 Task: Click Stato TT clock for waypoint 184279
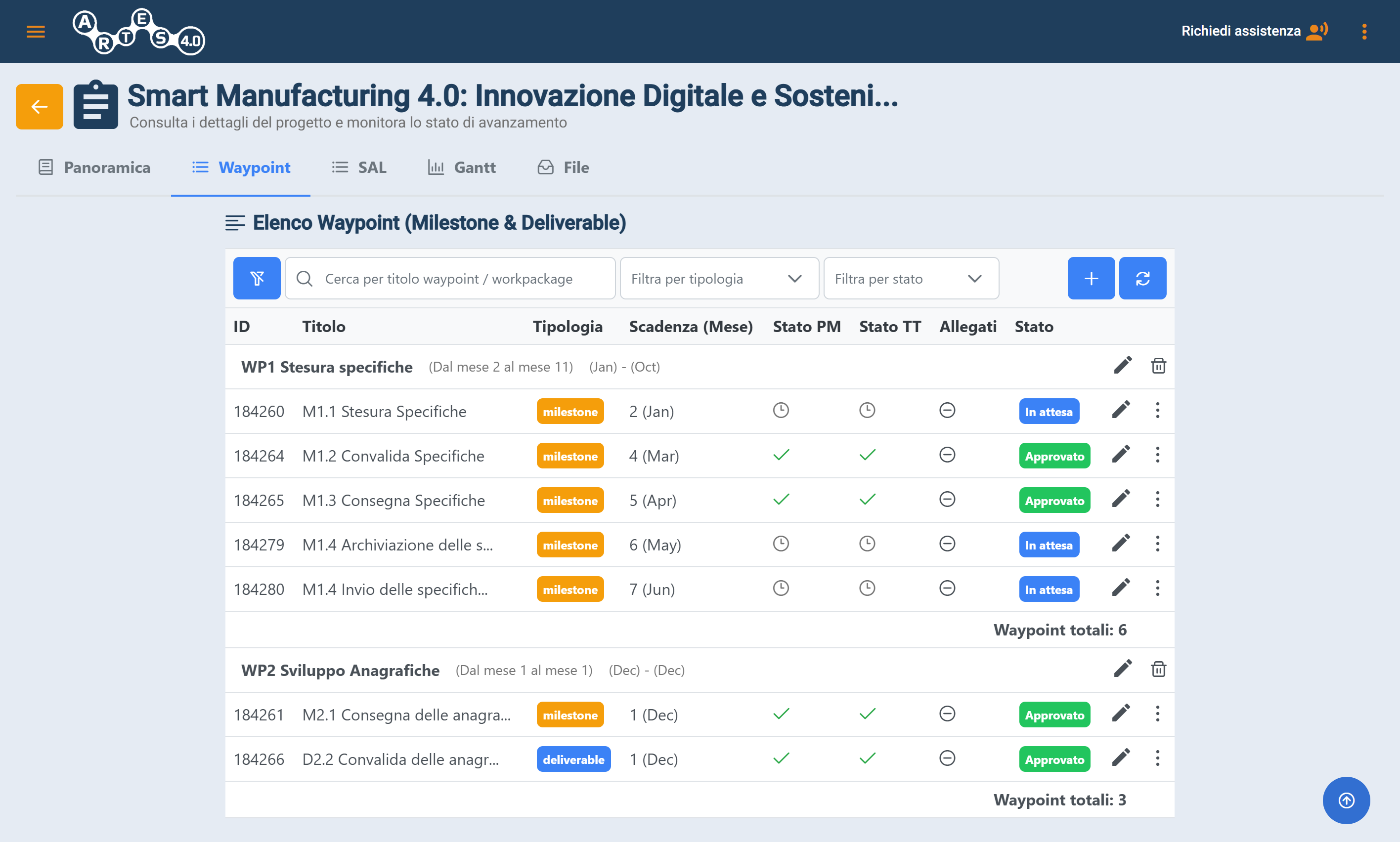[x=867, y=544]
